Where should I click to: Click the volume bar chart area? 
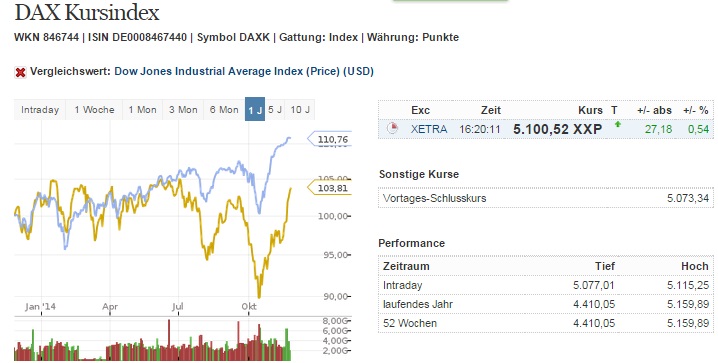coord(152,340)
